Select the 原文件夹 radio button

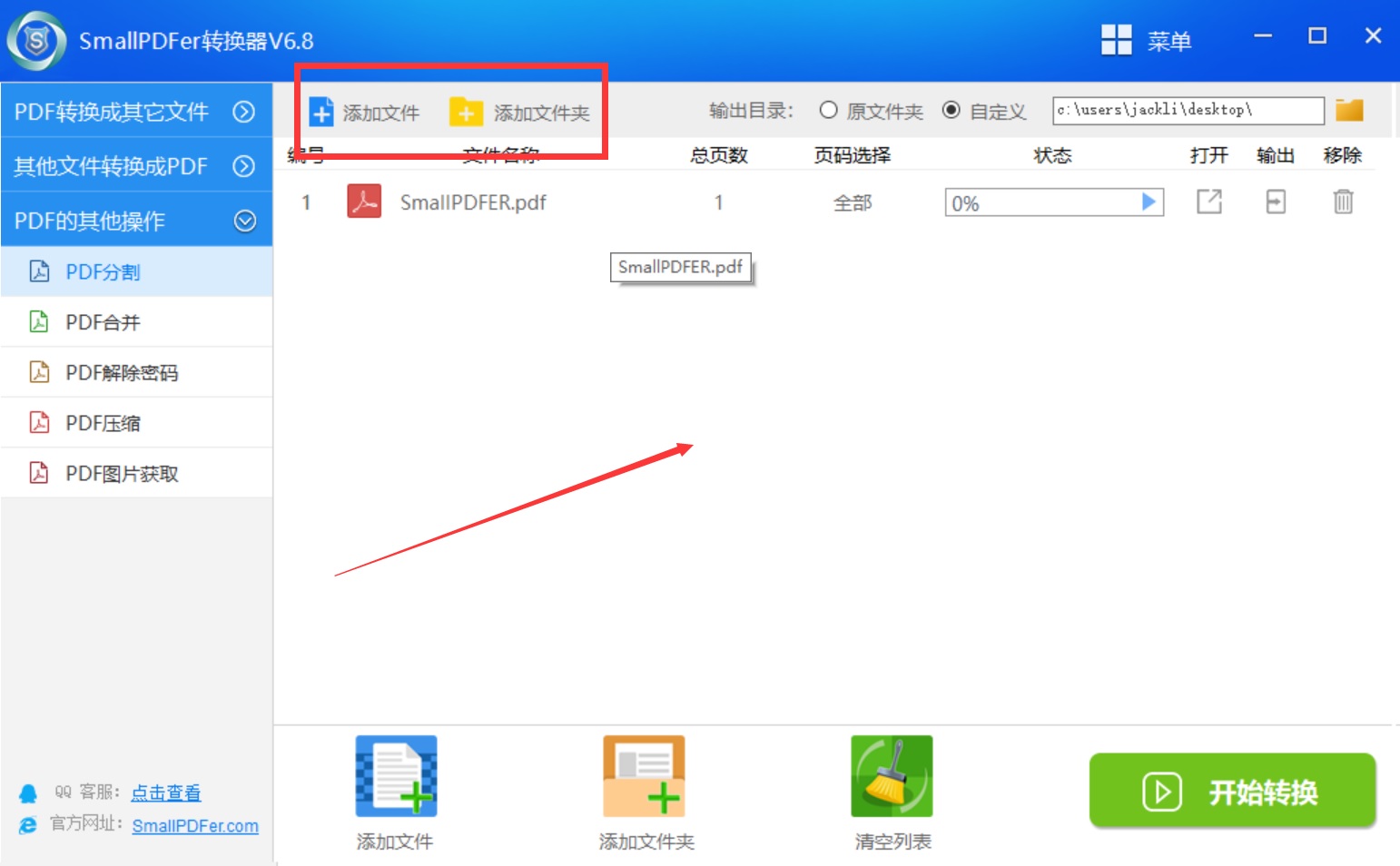(828, 110)
